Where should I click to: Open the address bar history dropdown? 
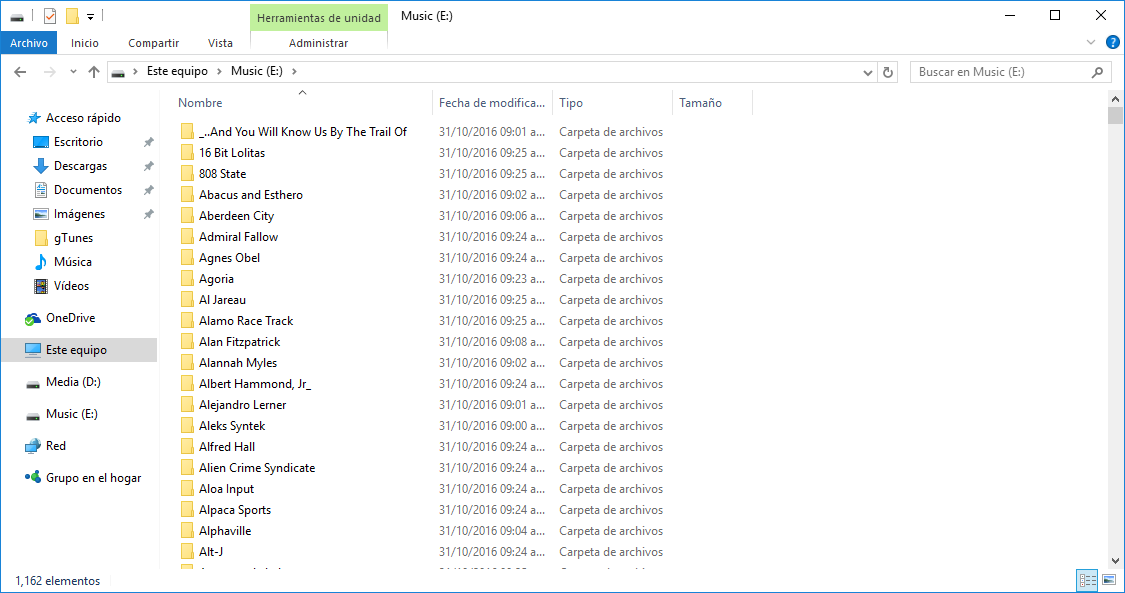pos(868,72)
